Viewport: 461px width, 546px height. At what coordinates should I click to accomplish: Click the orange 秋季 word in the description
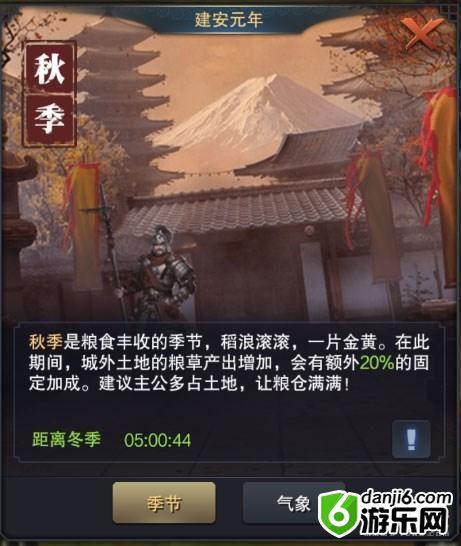click(46, 342)
